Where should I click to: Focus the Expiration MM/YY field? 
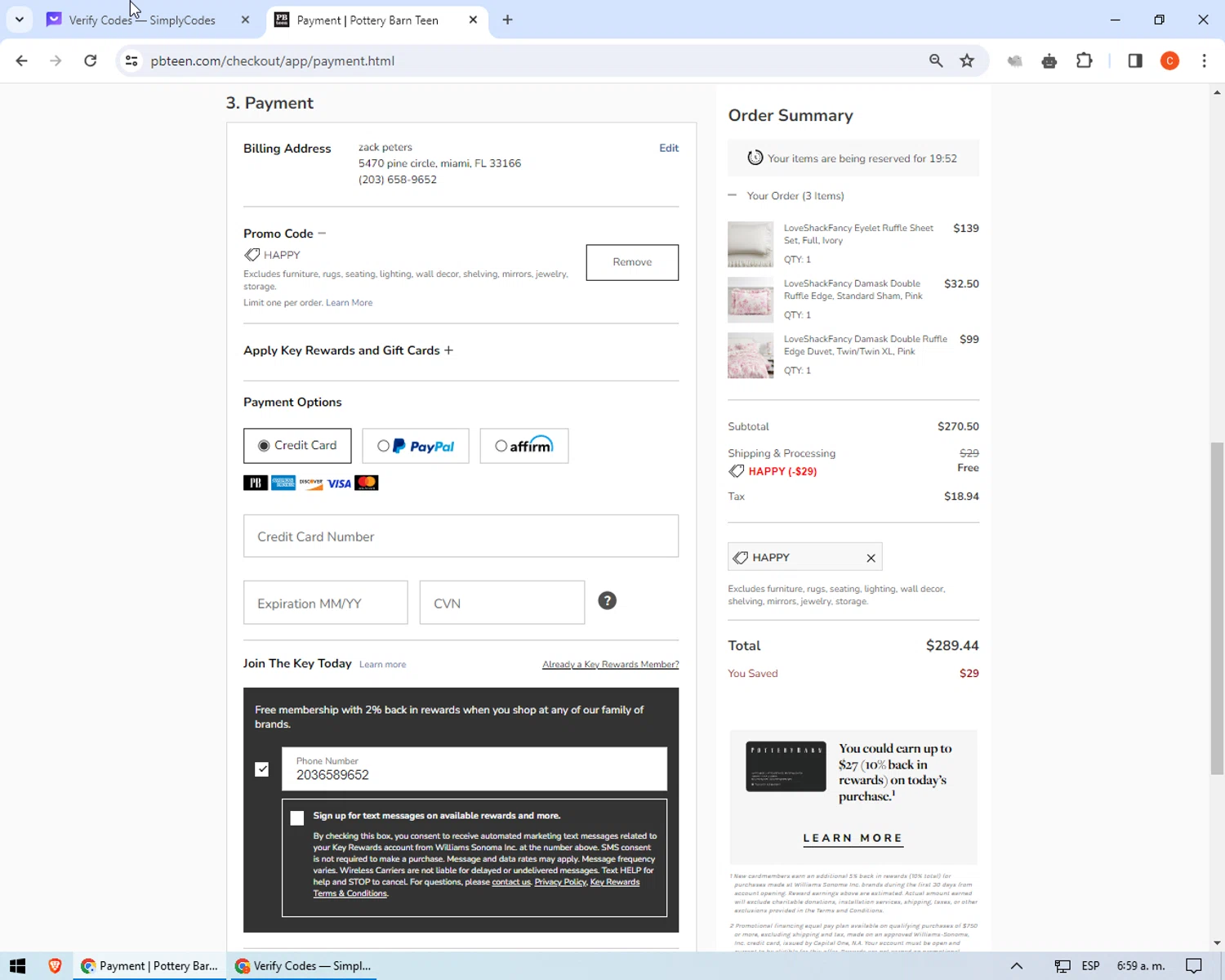point(326,603)
